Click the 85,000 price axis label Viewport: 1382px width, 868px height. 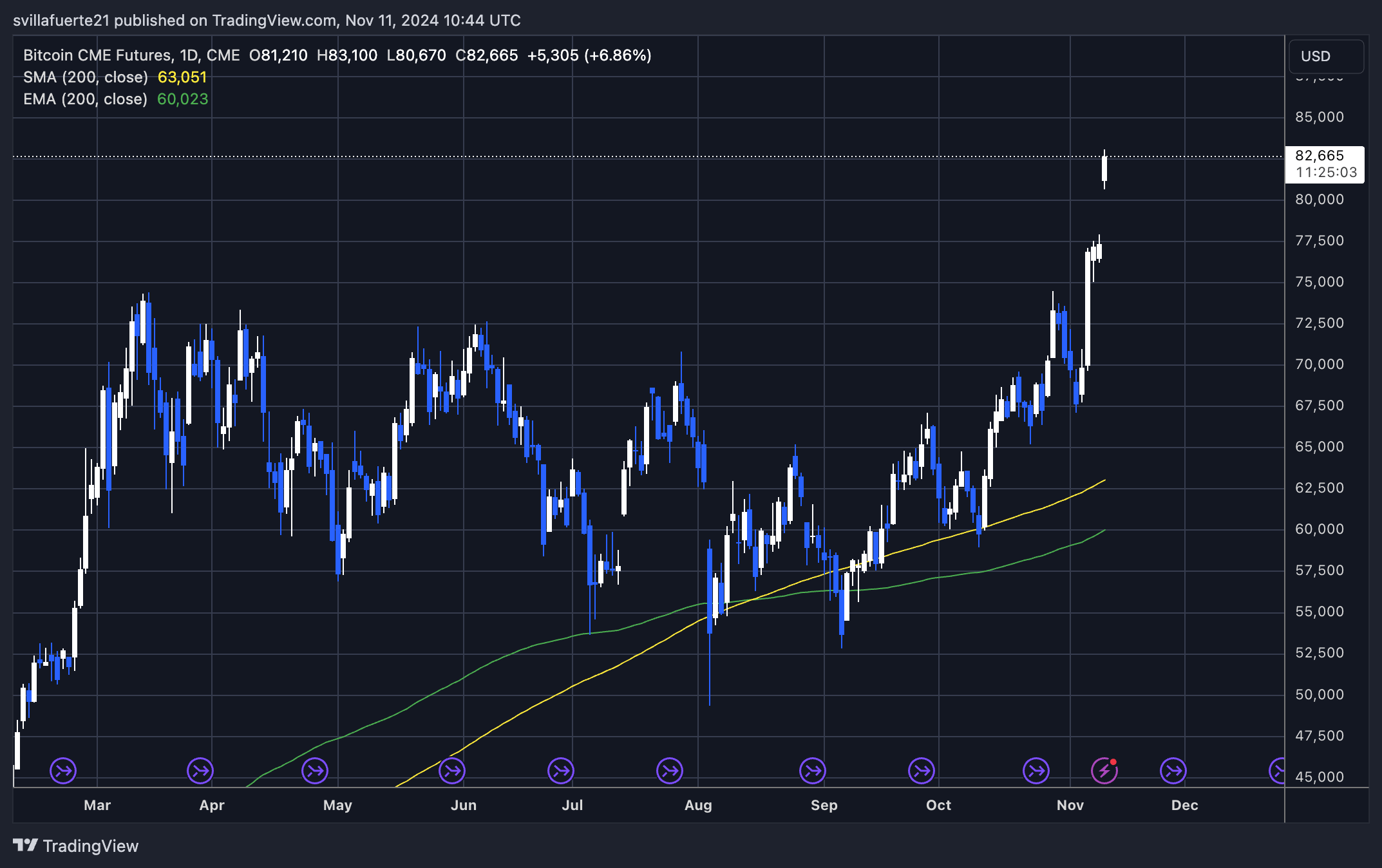click(x=1320, y=117)
